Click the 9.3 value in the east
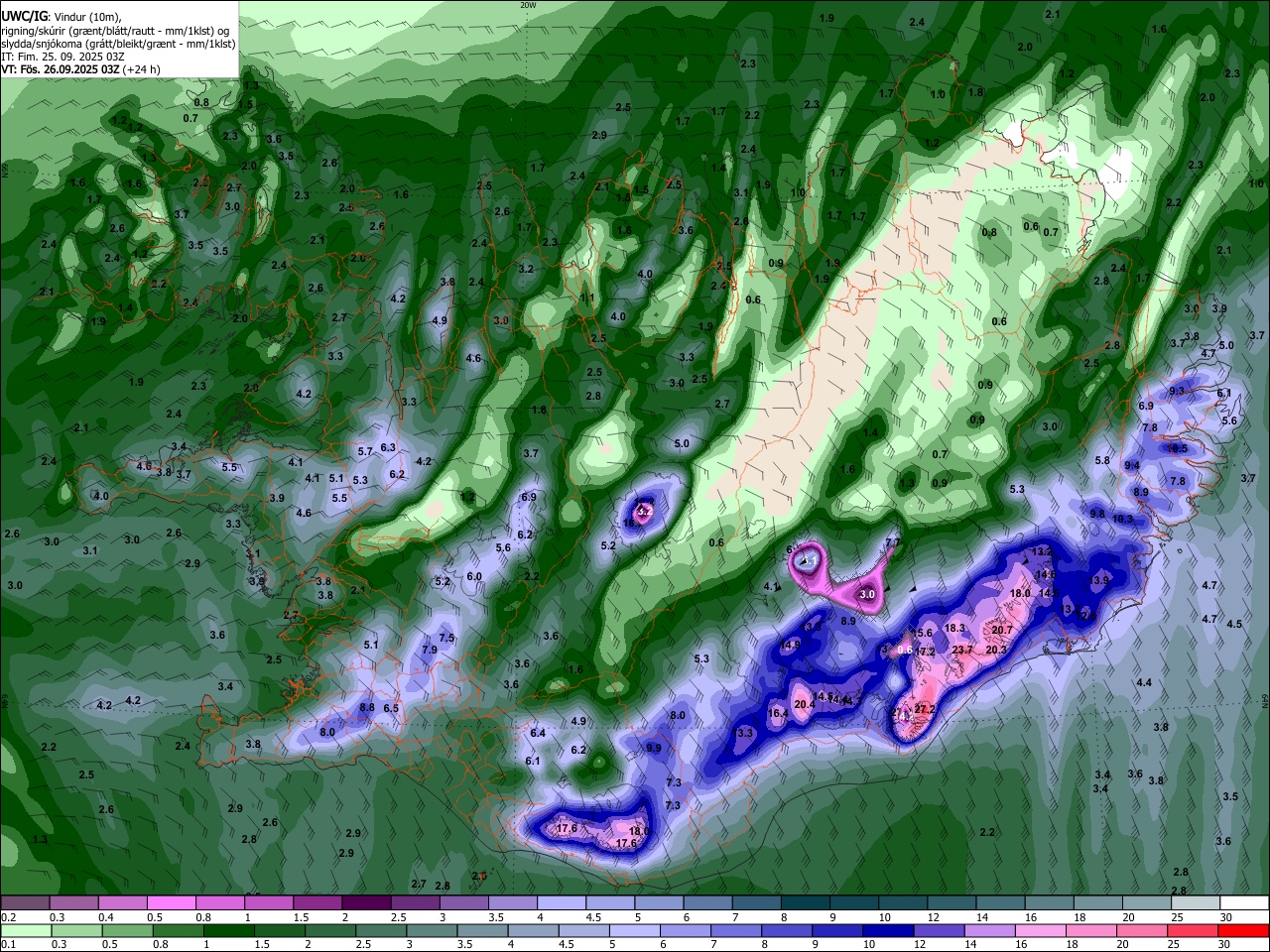 tap(1177, 391)
